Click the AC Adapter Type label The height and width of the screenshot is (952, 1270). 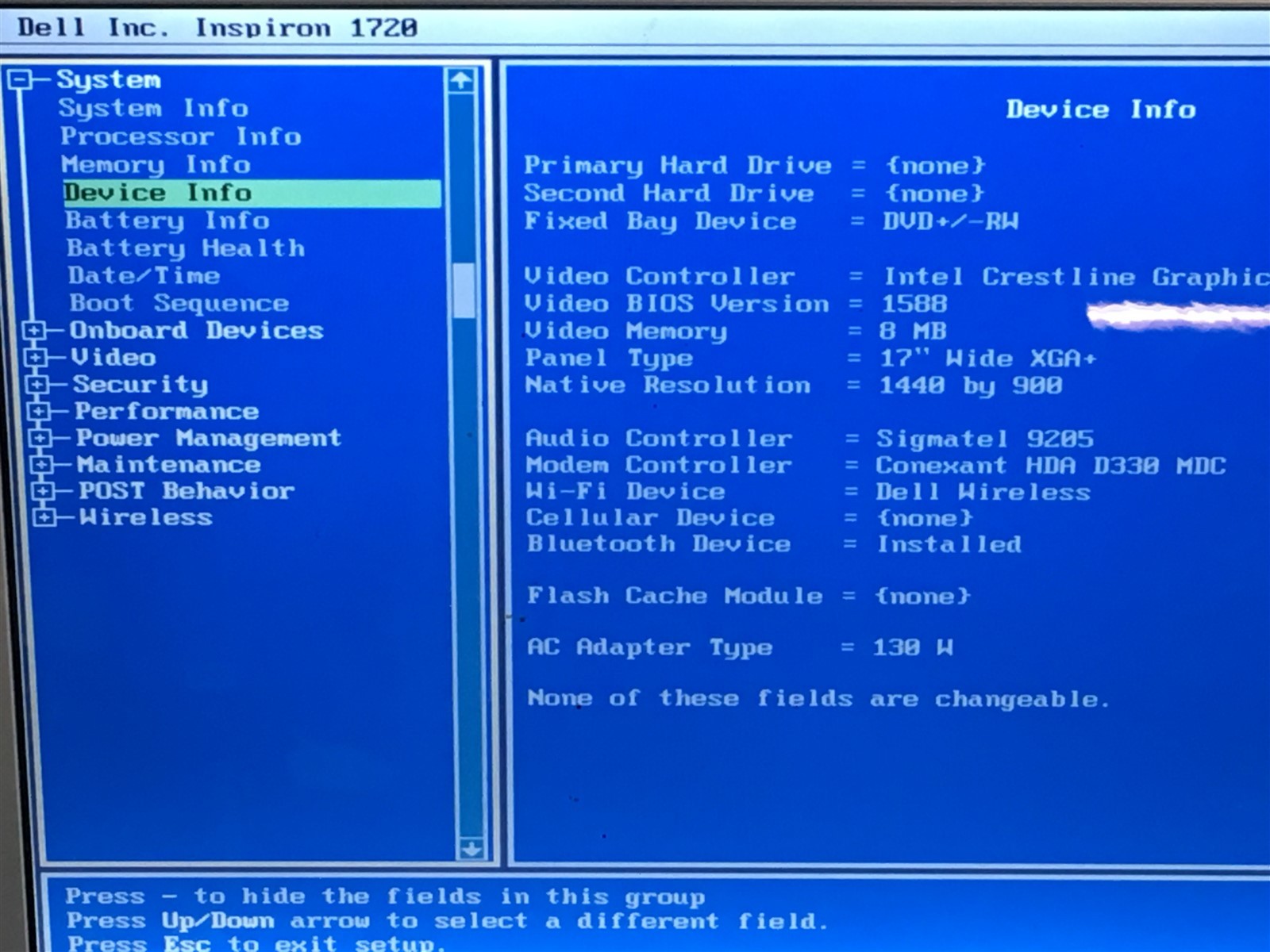click(650, 647)
